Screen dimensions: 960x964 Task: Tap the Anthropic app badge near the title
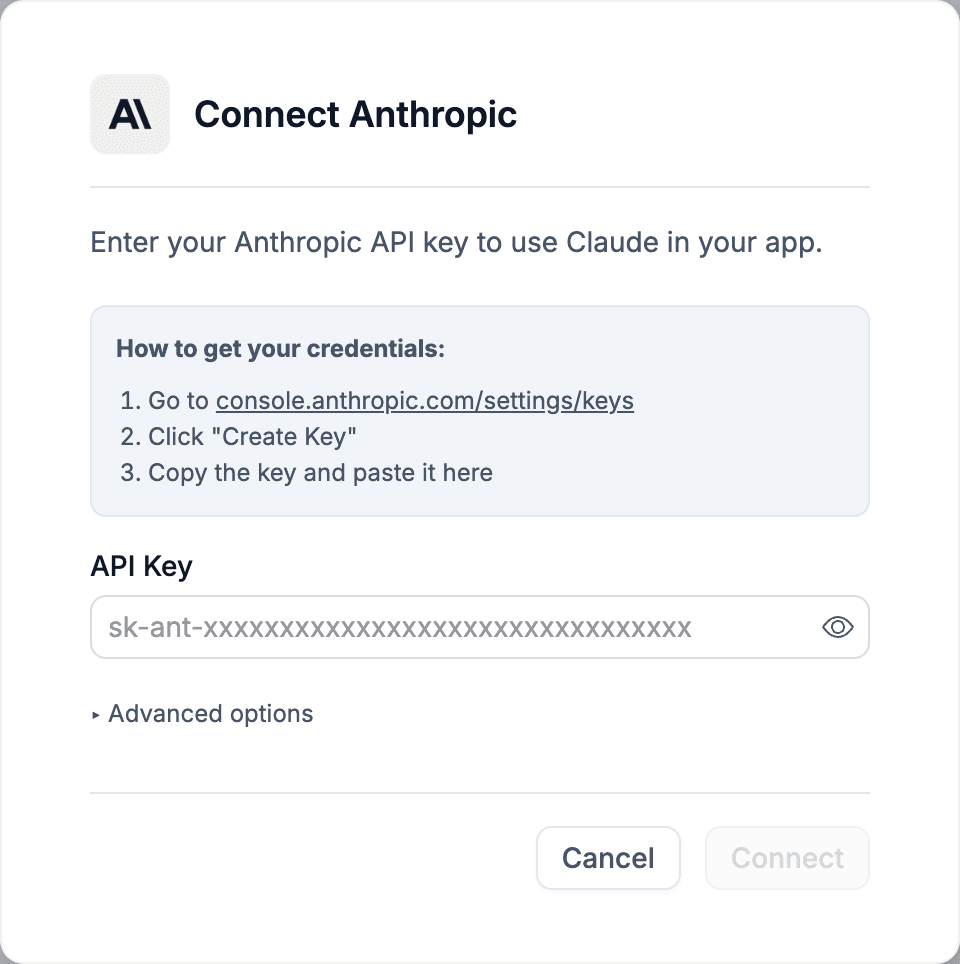(x=130, y=114)
